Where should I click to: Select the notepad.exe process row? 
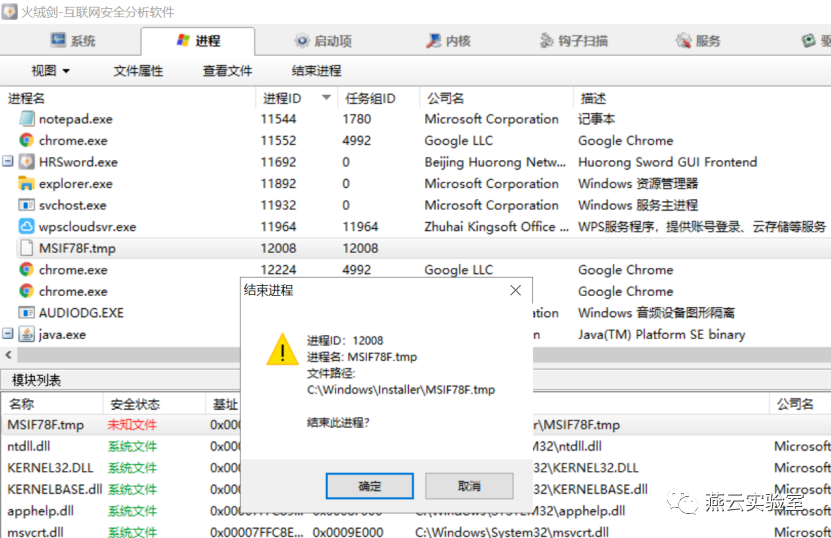pos(416,119)
